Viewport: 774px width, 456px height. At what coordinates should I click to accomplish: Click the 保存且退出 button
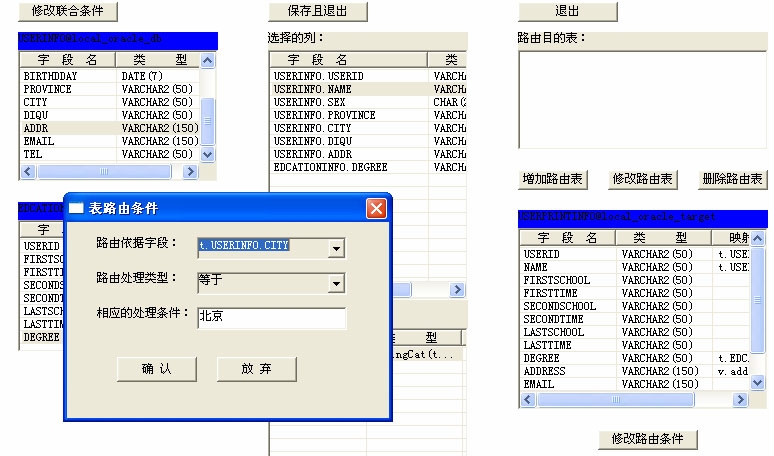tap(317, 11)
